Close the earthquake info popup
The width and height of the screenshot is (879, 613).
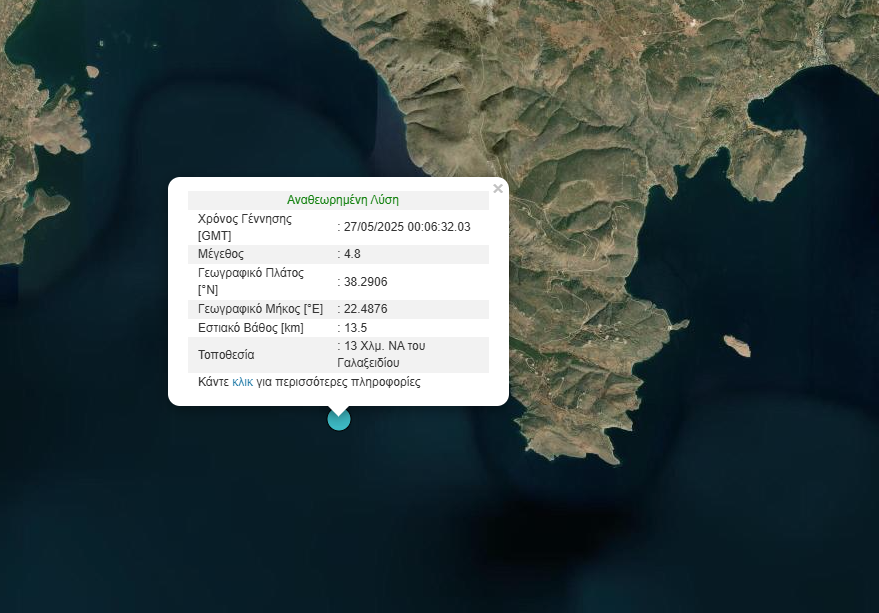click(498, 188)
